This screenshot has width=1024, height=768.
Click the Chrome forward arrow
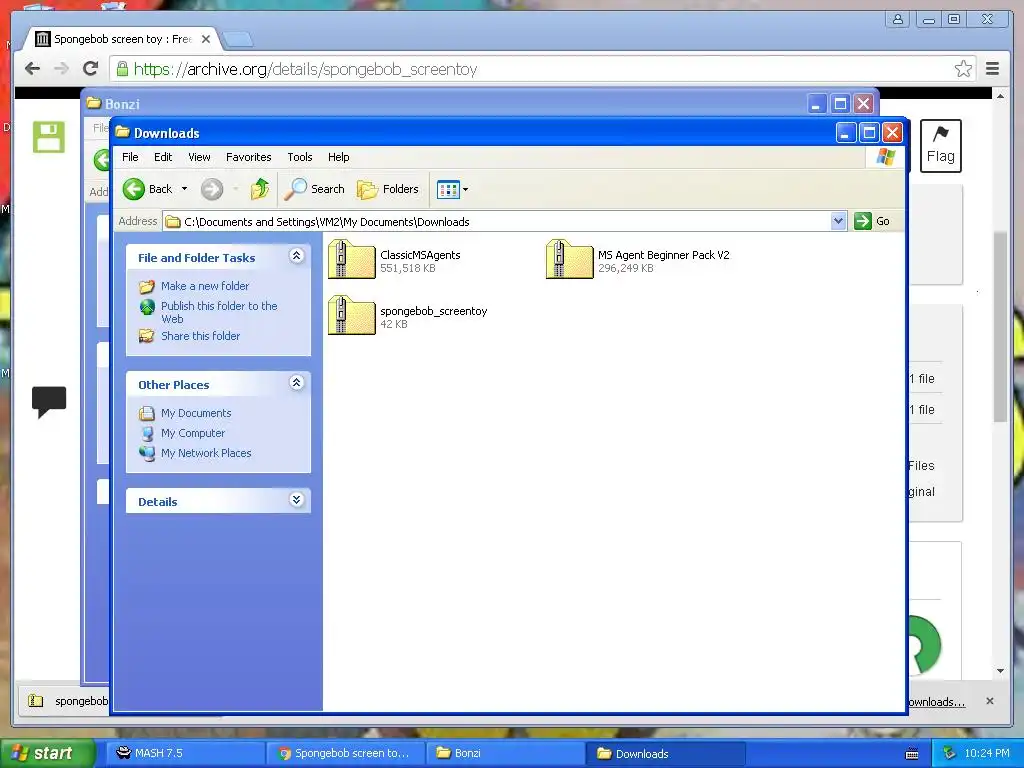coord(61,69)
